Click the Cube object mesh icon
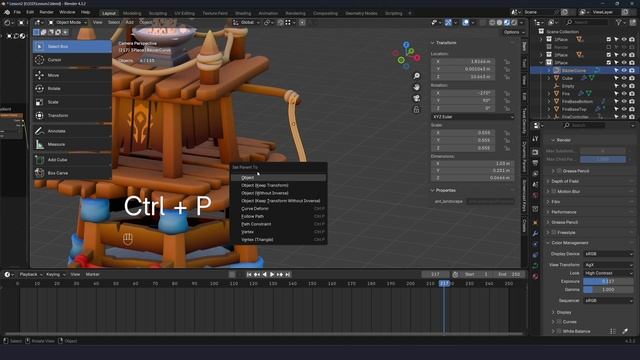Viewport: 640px width, 360px height. [x=556, y=78]
